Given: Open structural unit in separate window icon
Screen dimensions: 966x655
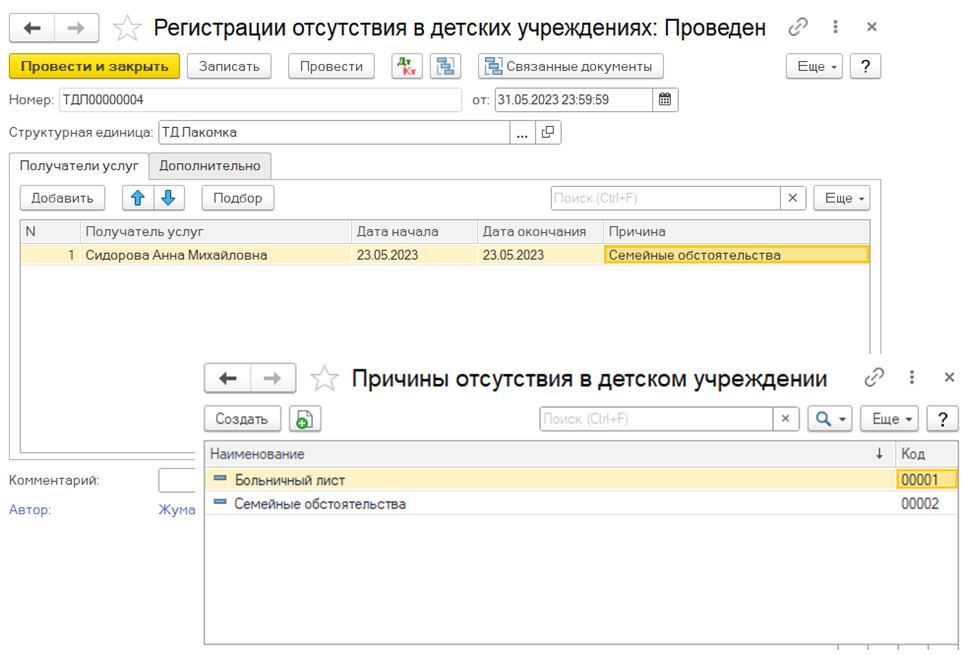Looking at the screenshot, I should (547, 131).
